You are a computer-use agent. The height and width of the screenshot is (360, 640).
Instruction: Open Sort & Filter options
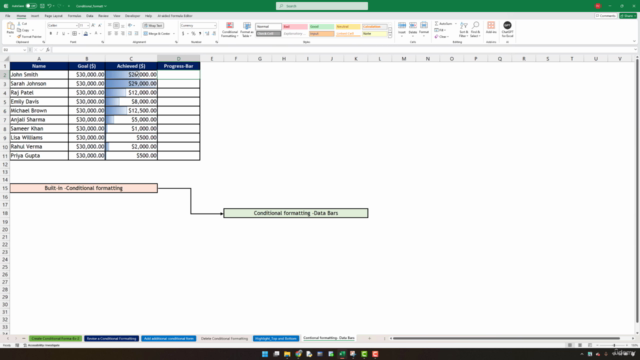464,30
